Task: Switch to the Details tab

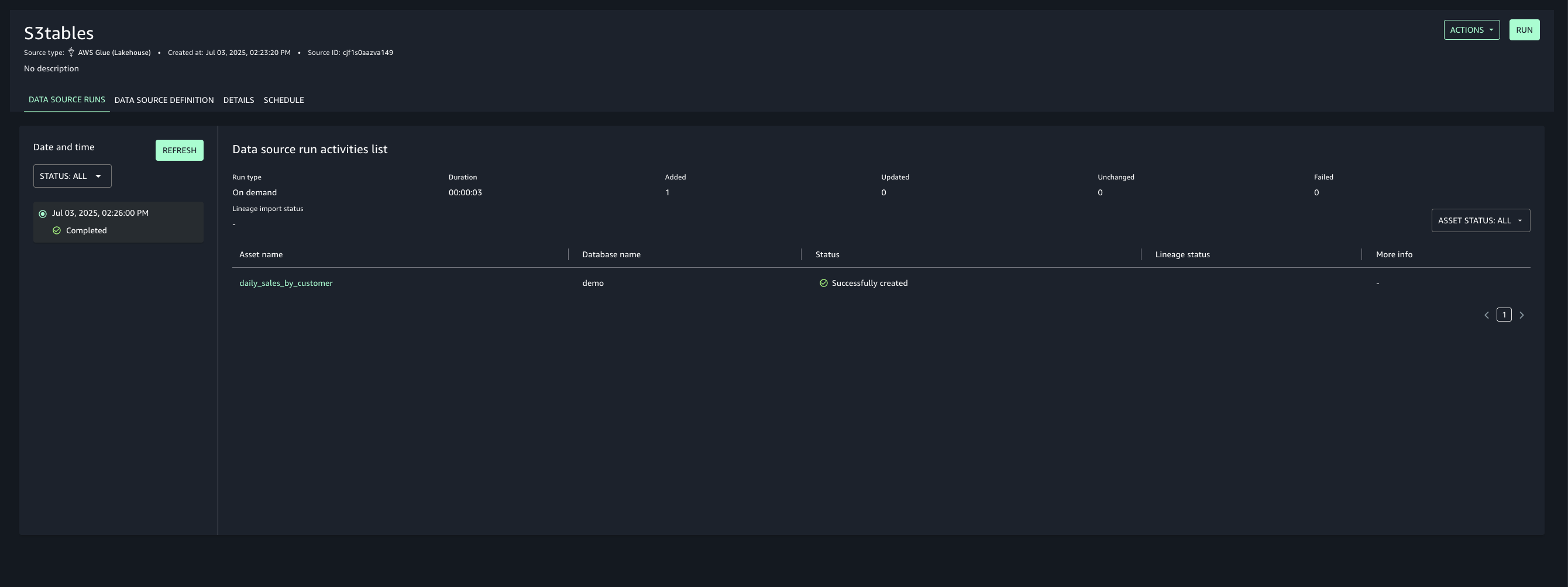Action: [238, 101]
